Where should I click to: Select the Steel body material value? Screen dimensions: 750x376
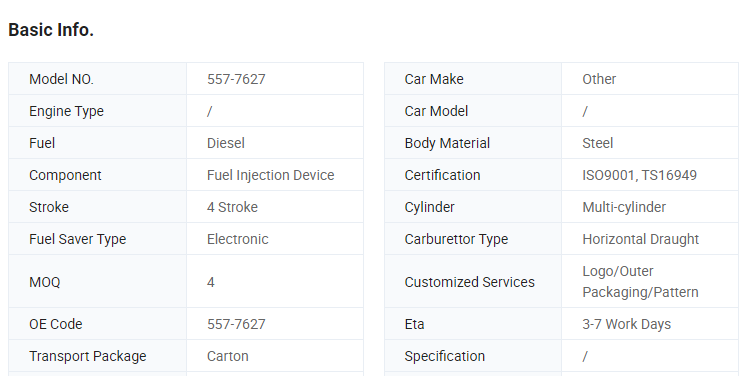597,143
